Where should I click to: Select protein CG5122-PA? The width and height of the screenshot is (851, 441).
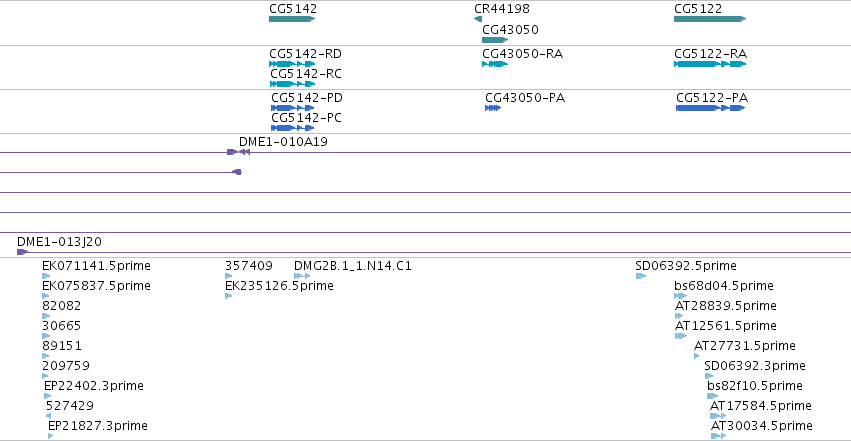point(712,98)
